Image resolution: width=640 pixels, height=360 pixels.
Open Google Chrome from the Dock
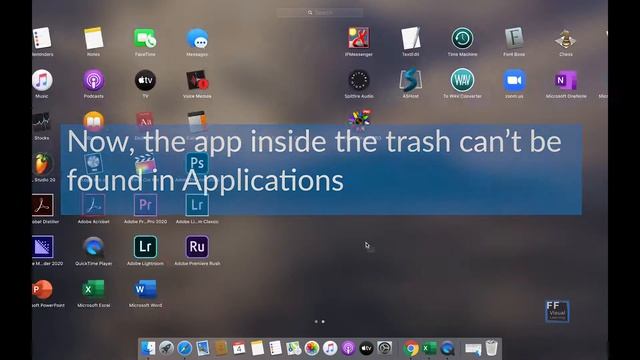(411, 348)
